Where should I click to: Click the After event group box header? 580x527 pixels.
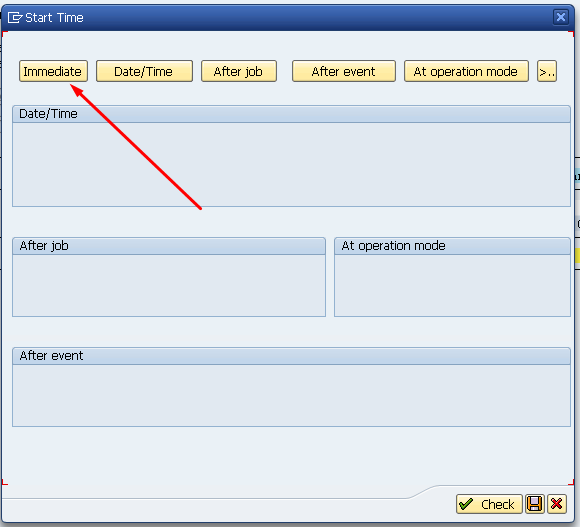(291, 356)
